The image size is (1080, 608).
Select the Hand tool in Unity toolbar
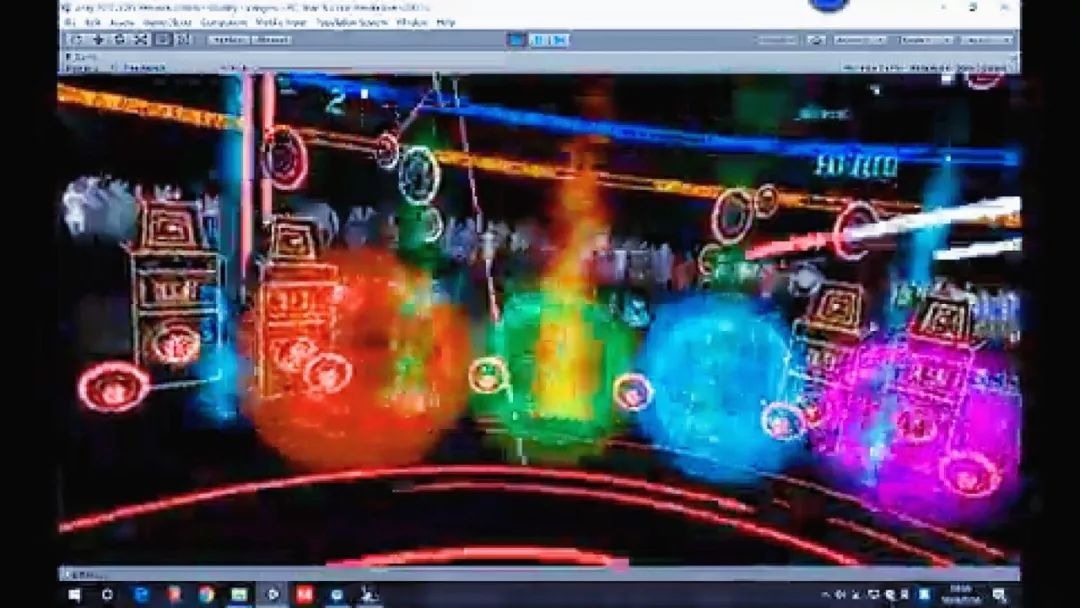(x=76, y=40)
